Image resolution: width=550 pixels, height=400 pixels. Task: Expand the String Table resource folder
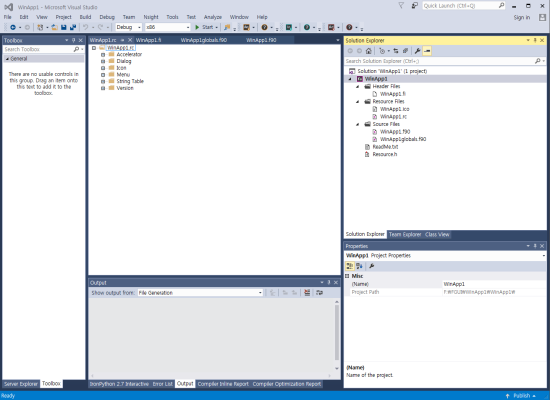(103, 81)
